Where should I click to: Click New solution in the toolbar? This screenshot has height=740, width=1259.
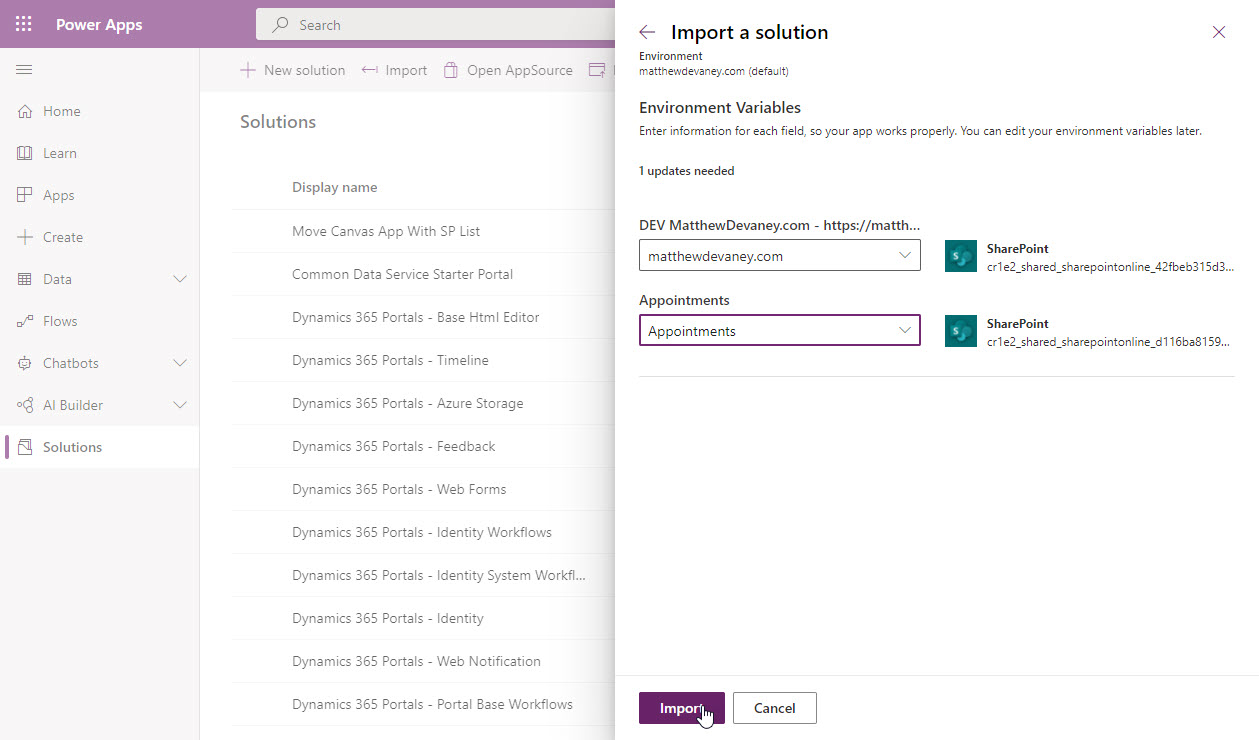[291, 69]
